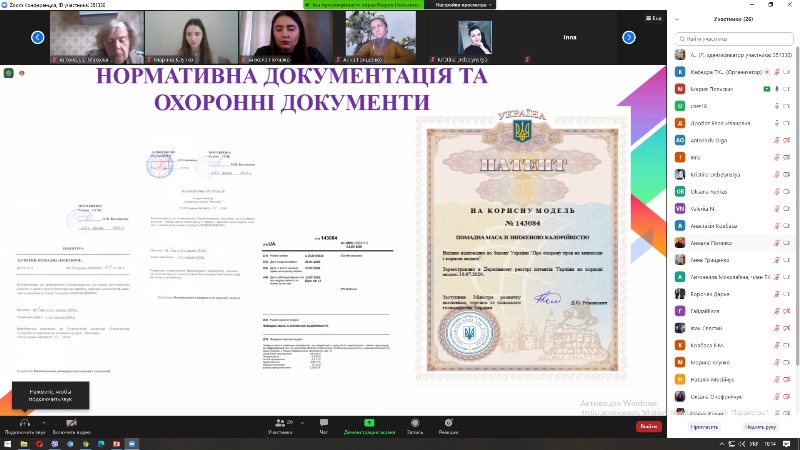Click the Invite button in participants panel
800x450 pixels.
(705, 427)
